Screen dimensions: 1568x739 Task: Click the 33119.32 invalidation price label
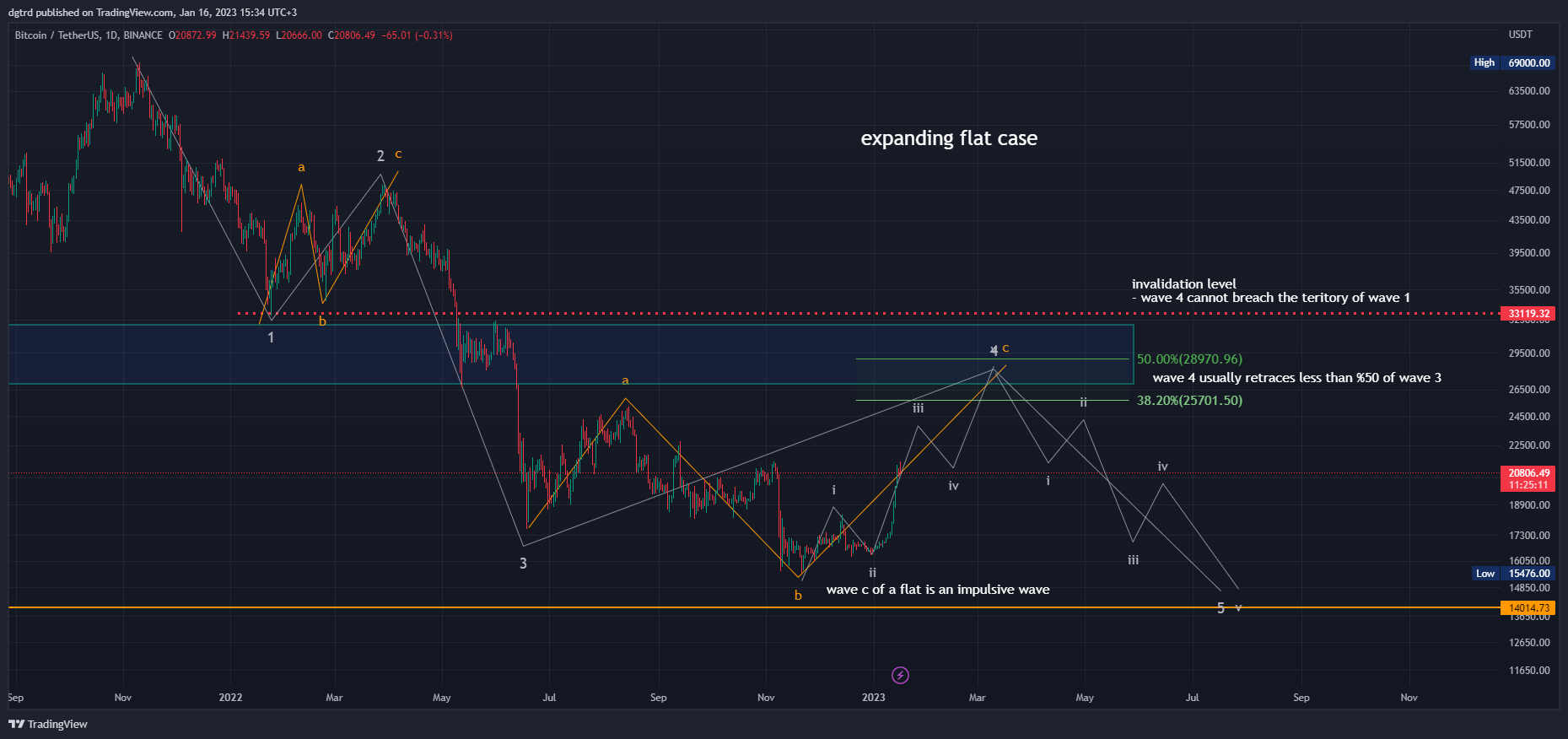(1529, 314)
